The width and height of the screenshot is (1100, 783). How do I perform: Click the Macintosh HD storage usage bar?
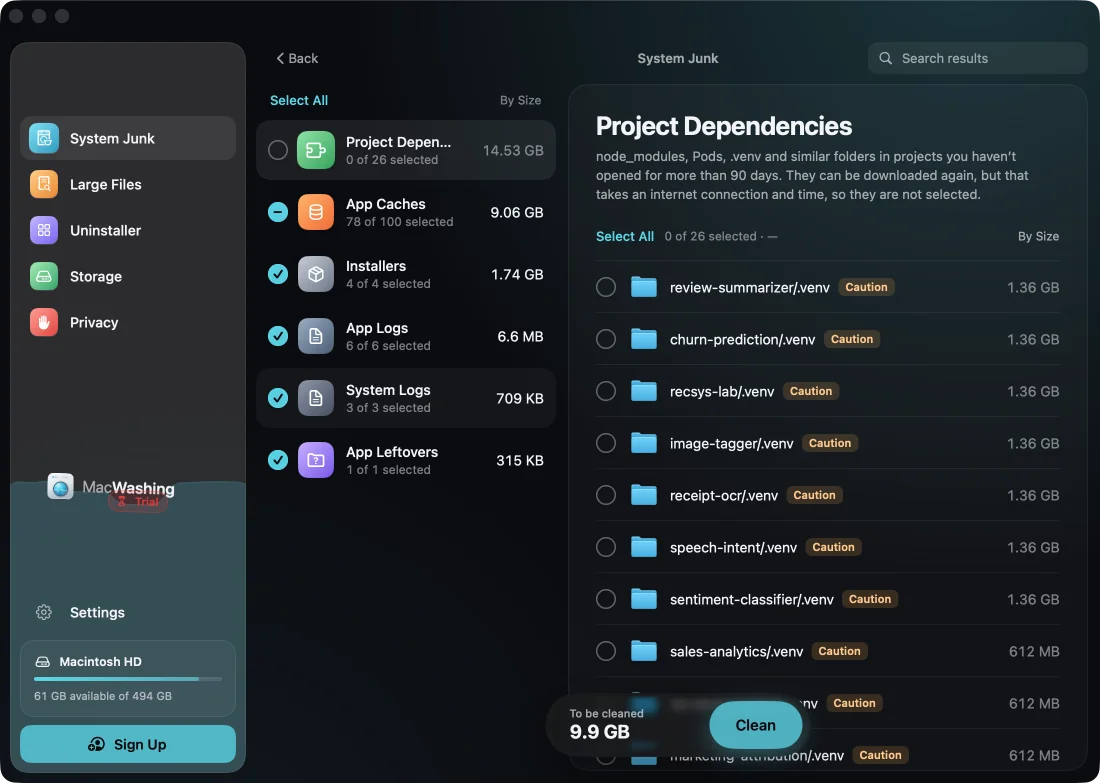128,679
